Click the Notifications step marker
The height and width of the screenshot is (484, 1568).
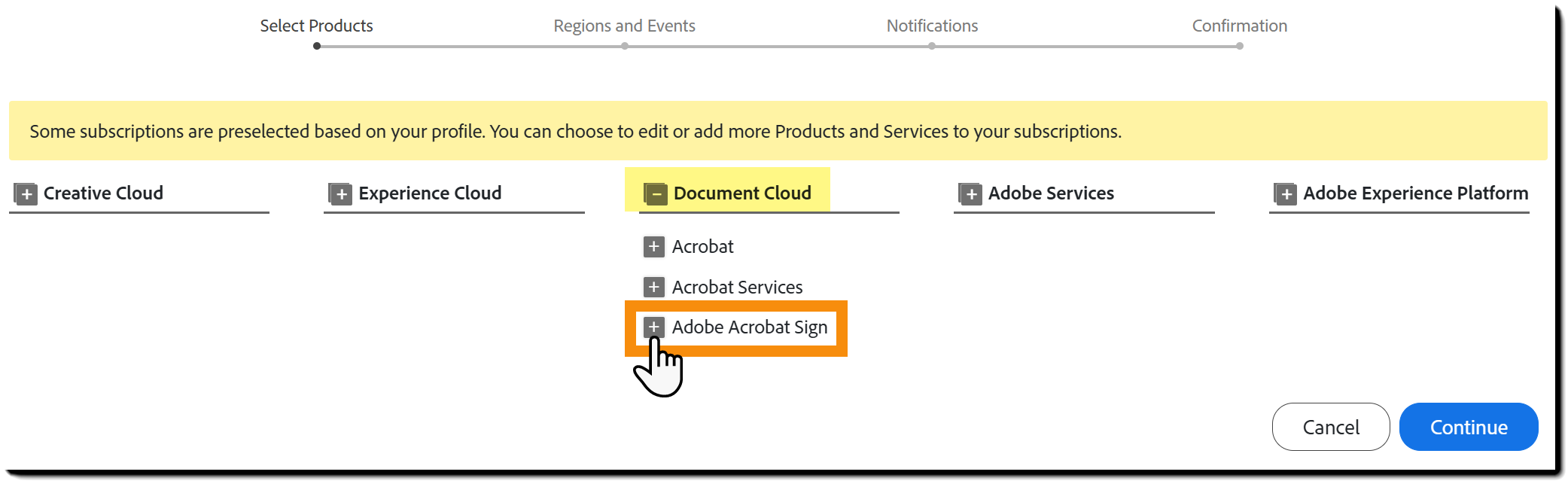click(932, 26)
